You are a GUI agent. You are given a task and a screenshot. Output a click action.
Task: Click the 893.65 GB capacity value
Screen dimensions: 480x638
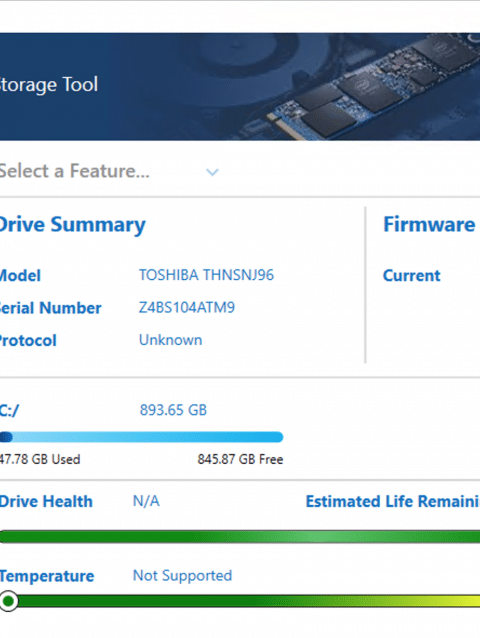click(x=173, y=410)
